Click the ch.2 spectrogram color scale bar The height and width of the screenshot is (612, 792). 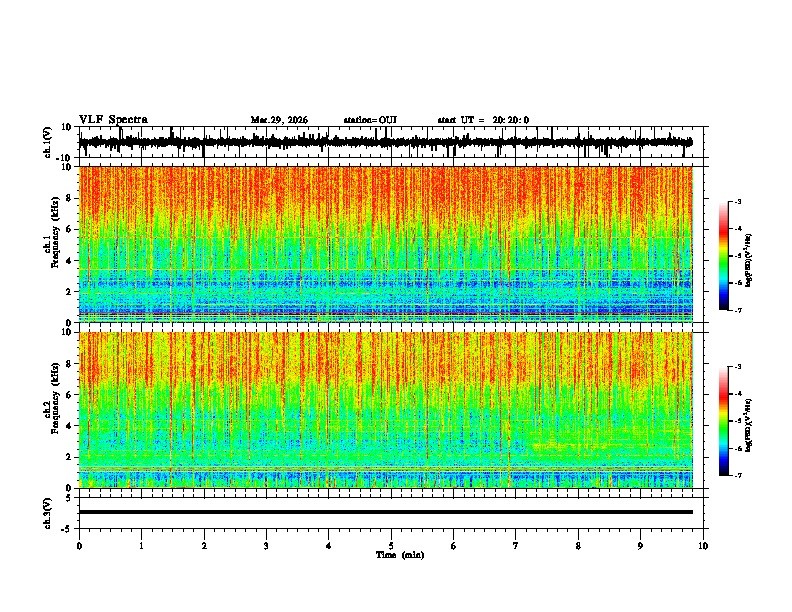click(724, 421)
